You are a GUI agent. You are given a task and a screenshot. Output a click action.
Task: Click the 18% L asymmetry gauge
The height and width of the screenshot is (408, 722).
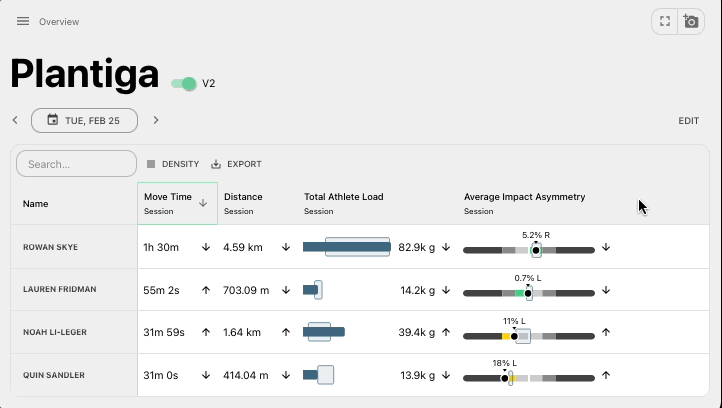click(x=529, y=378)
